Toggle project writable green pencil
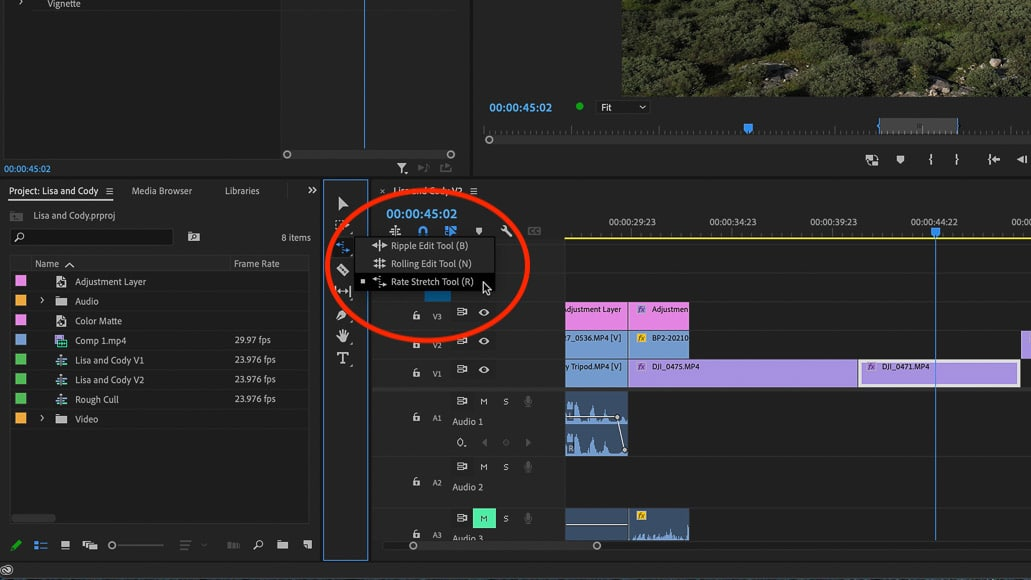The width and height of the screenshot is (1031, 580). [x=16, y=545]
